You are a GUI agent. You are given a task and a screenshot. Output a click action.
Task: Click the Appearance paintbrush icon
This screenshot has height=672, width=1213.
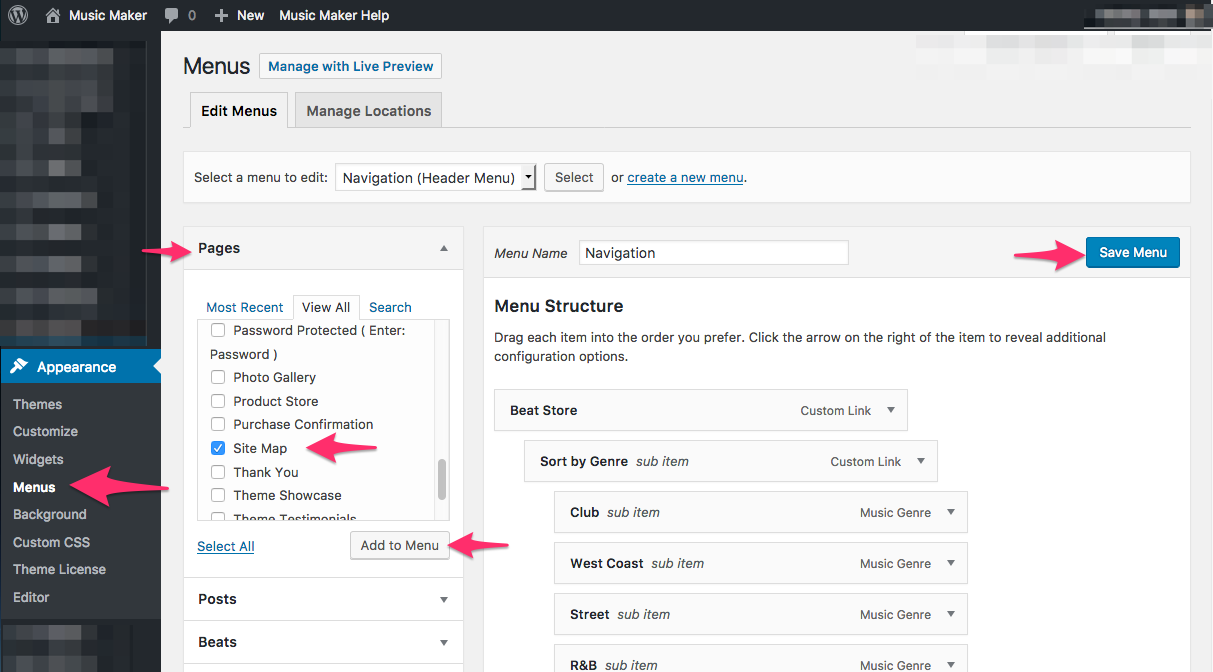pos(19,367)
